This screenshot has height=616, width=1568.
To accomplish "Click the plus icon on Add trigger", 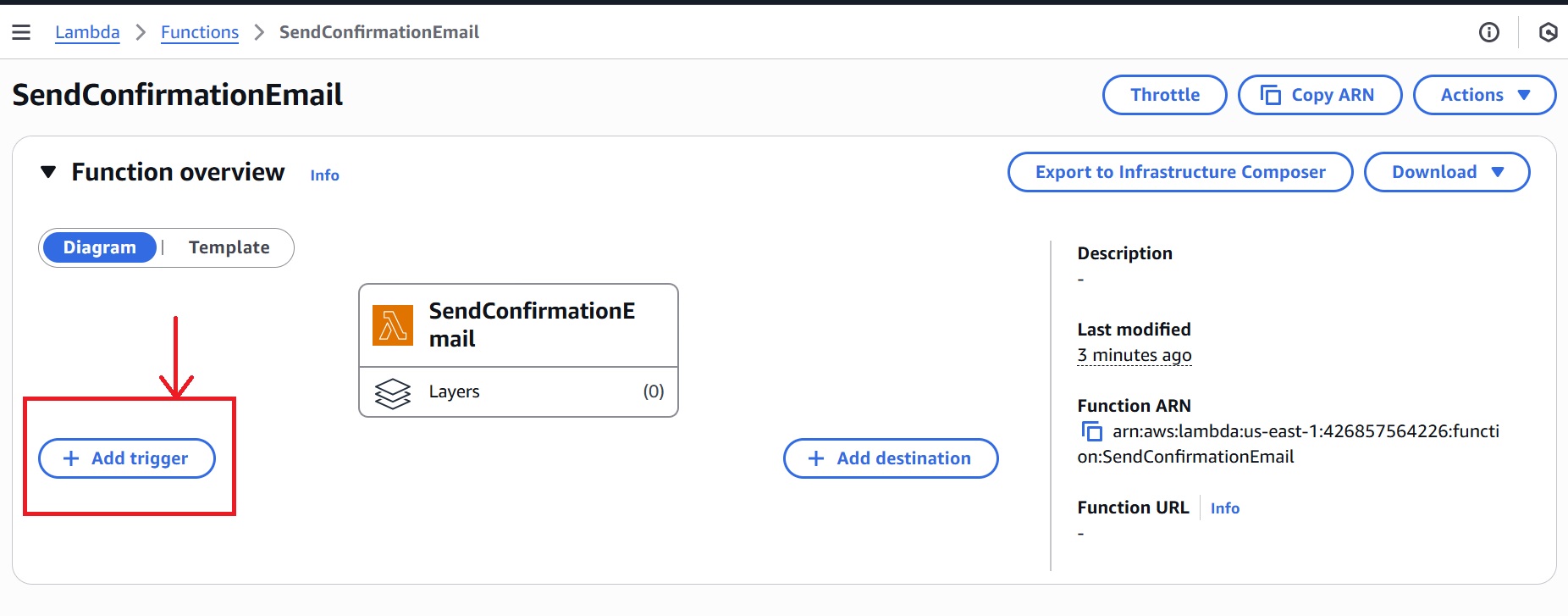I will click(71, 458).
